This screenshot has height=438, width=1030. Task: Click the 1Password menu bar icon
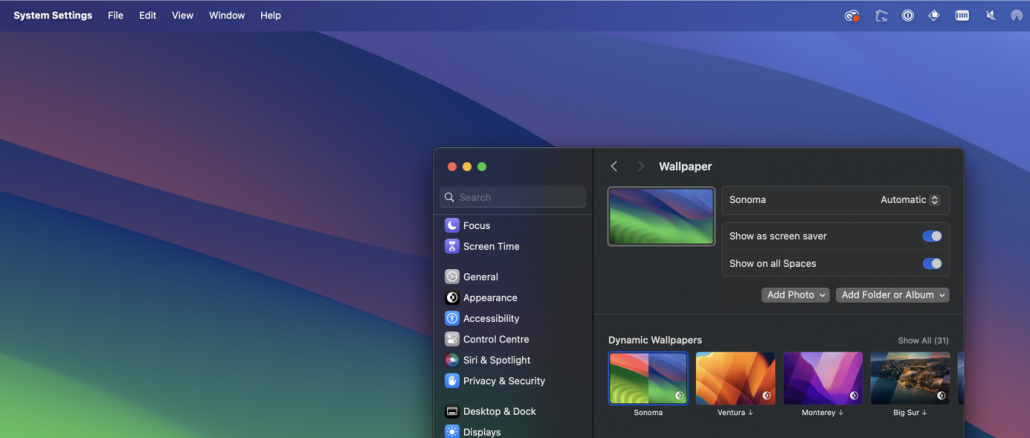908,16
